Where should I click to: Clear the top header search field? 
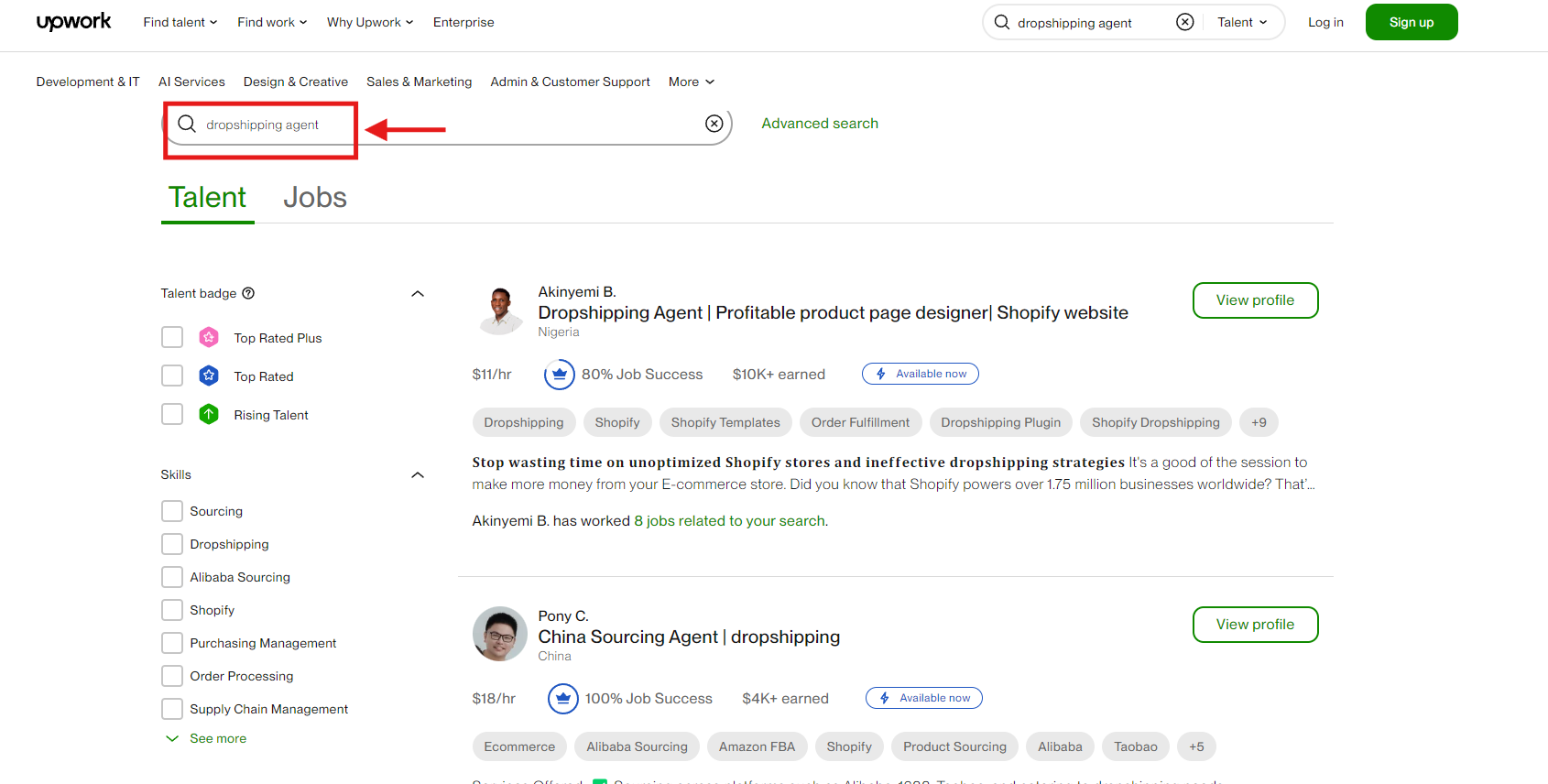click(1185, 22)
